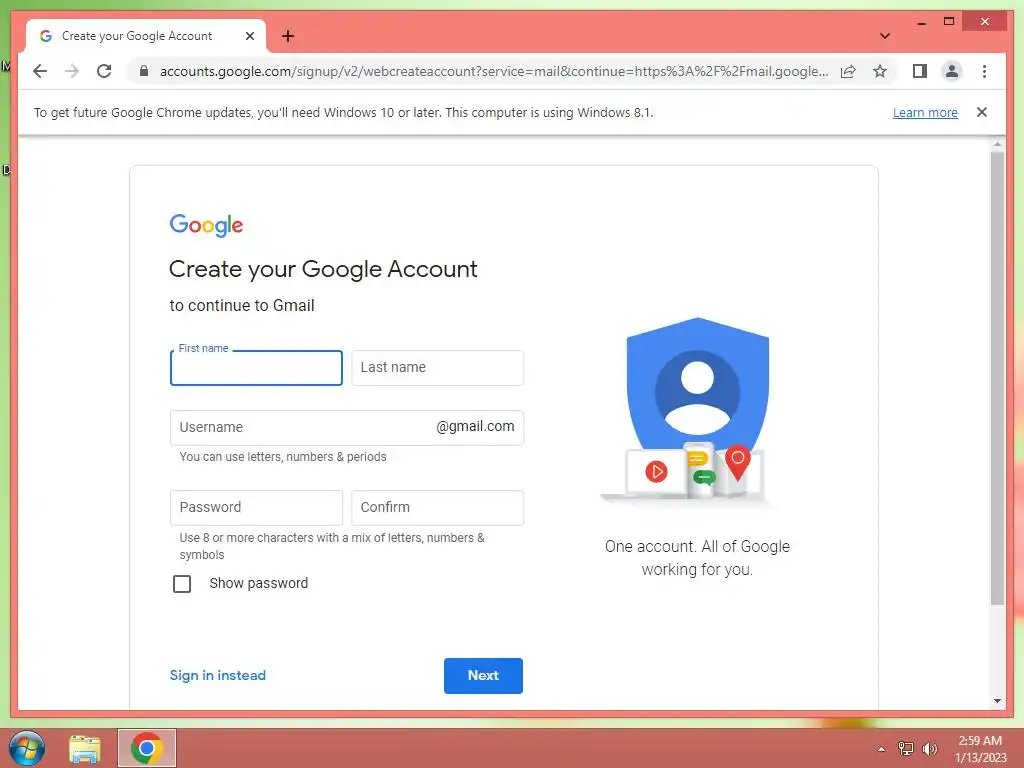
Task: Click the @gmail.com suffix text
Action: [475, 426]
